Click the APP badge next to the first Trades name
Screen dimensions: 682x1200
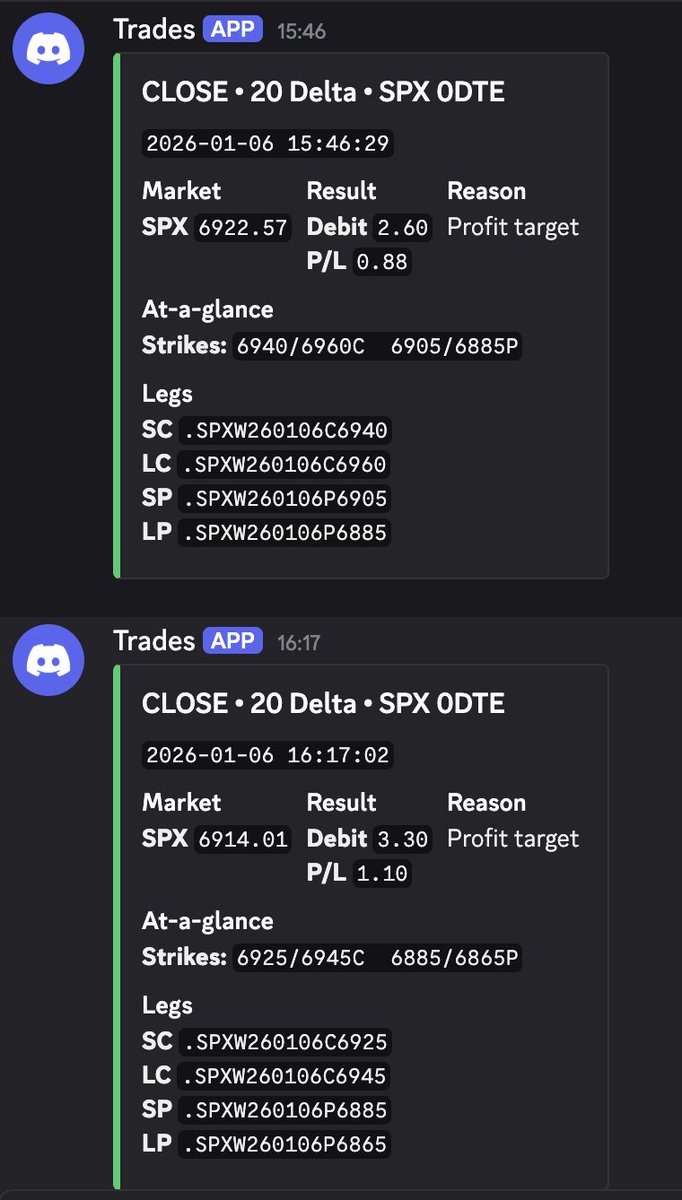click(231, 29)
